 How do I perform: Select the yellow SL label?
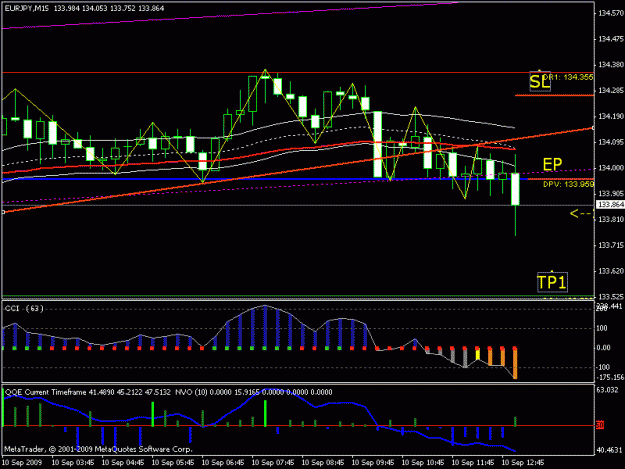point(540,82)
